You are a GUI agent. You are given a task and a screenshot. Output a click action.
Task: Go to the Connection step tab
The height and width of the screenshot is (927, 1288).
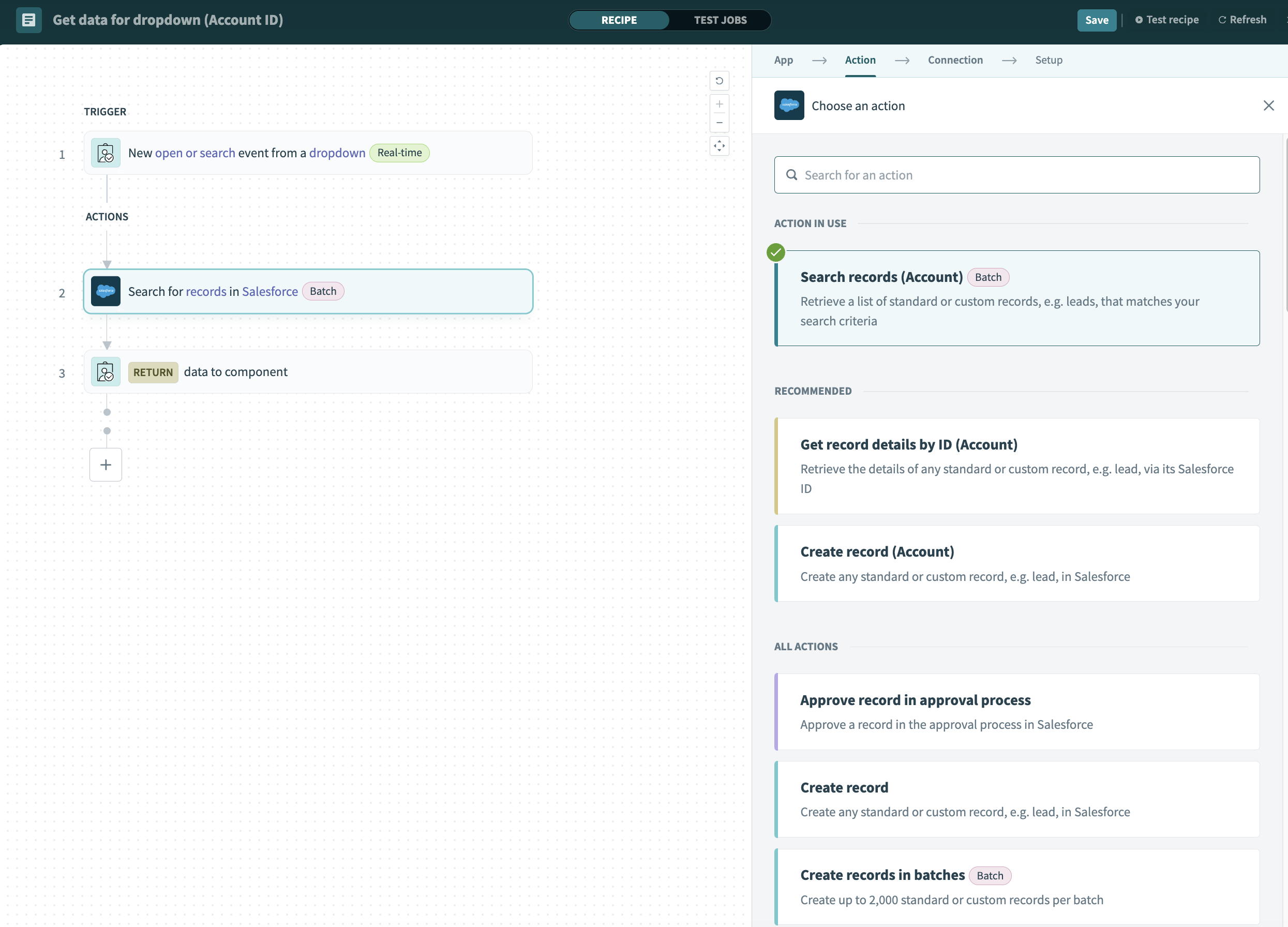click(x=955, y=60)
